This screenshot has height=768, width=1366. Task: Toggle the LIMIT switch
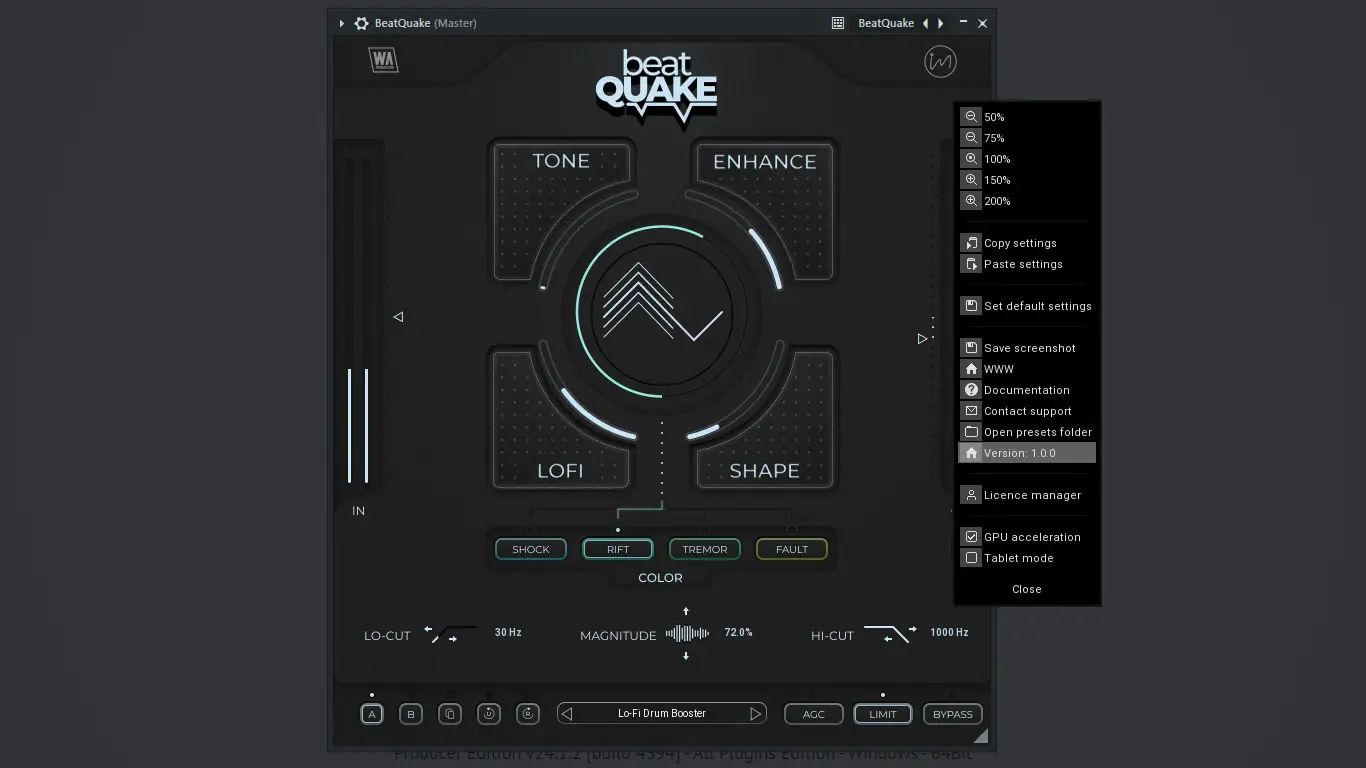tap(882, 714)
